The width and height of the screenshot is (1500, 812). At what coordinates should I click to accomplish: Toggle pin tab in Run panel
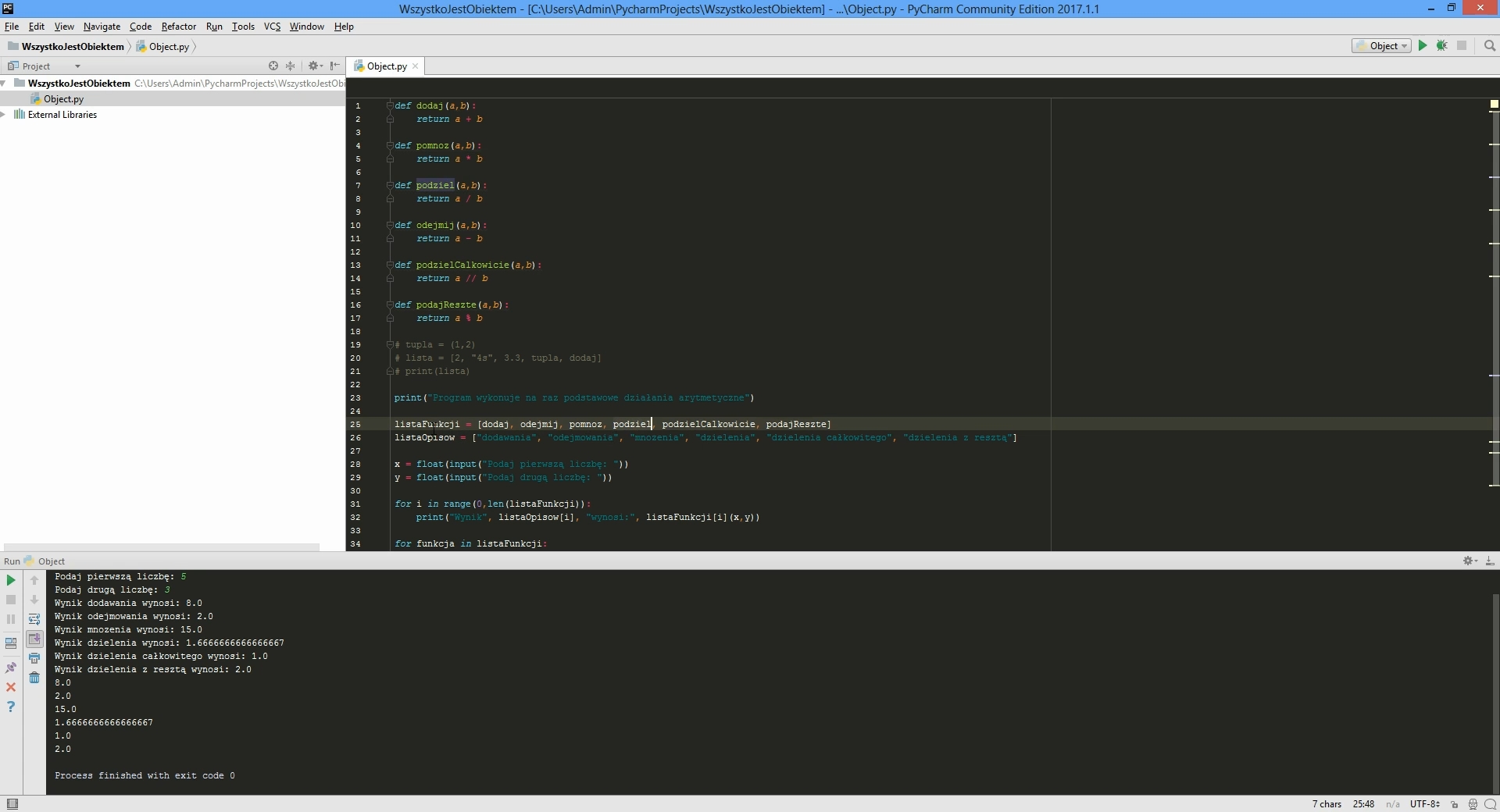11,668
